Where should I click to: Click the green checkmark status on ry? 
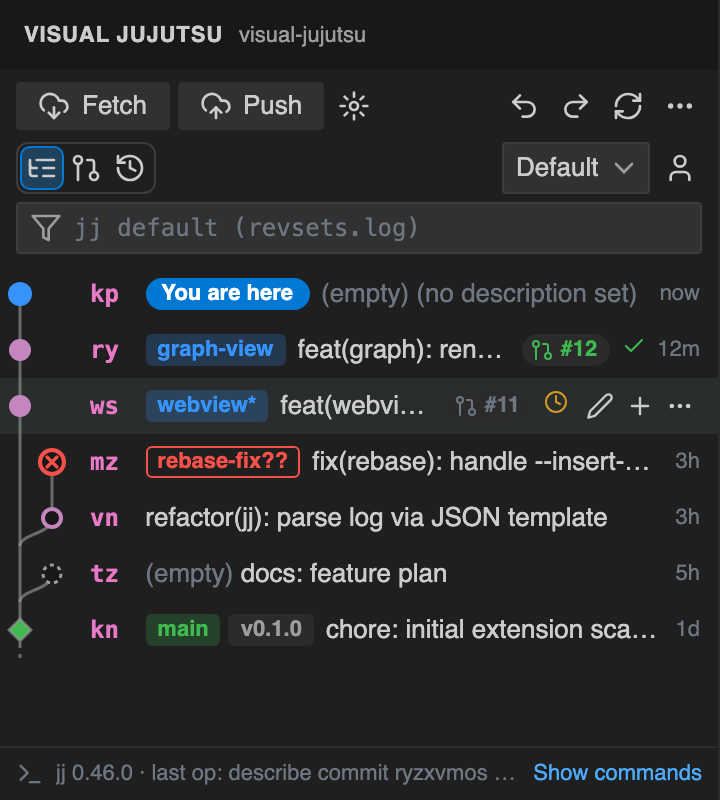click(633, 347)
